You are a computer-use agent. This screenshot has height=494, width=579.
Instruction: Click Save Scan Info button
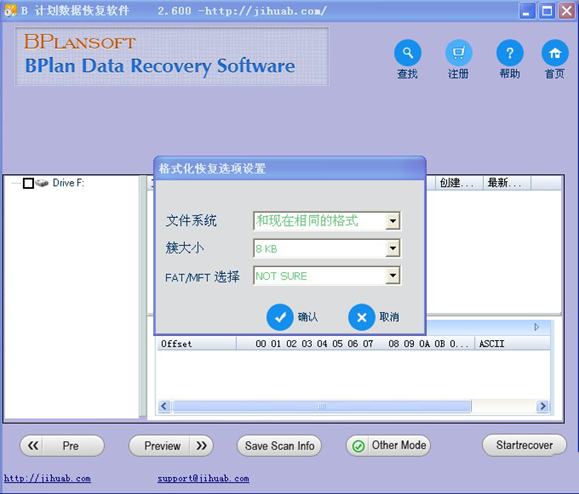(x=279, y=446)
